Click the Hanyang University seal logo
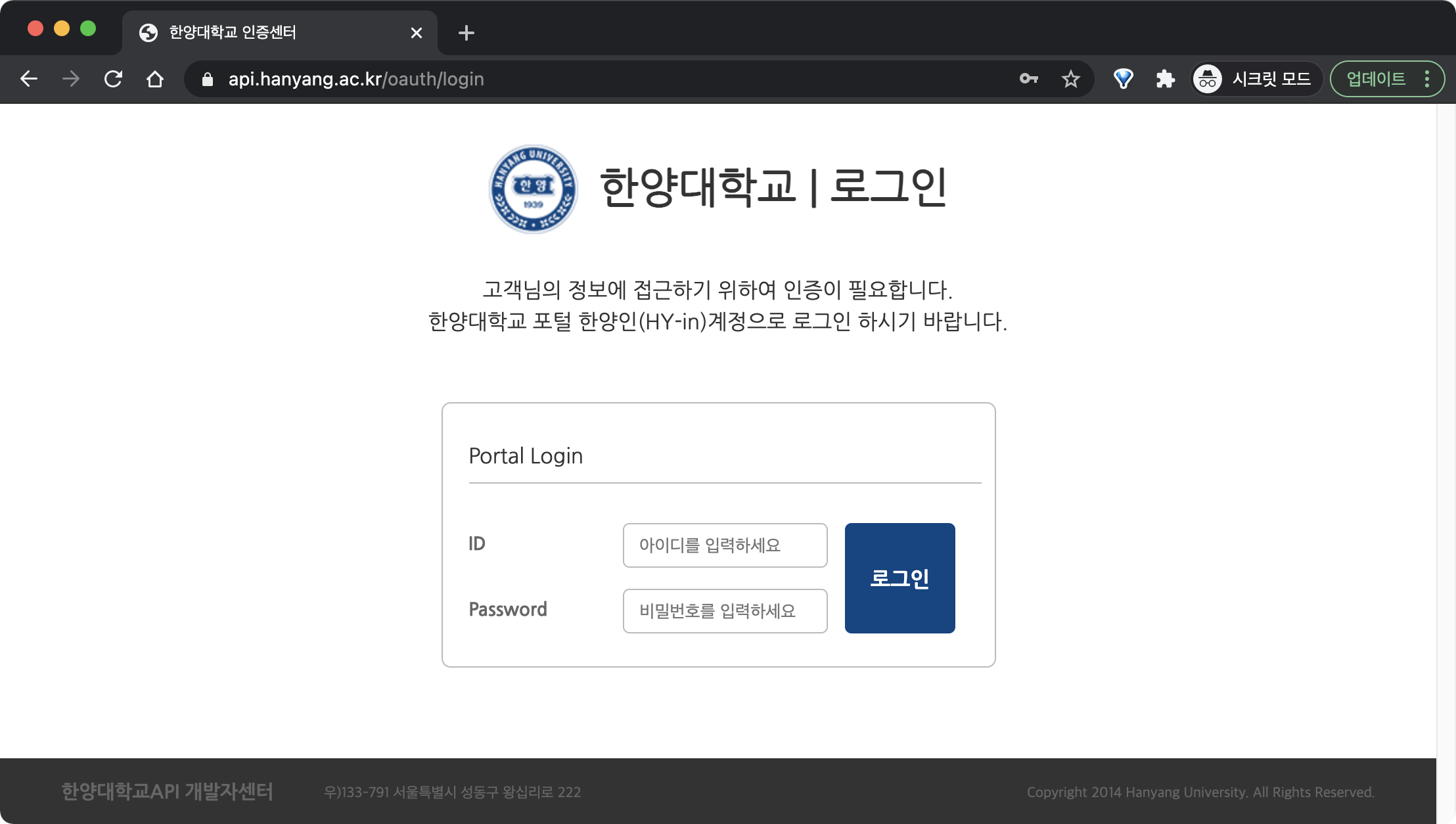This screenshot has height=824, width=1456. tap(534, 189)
